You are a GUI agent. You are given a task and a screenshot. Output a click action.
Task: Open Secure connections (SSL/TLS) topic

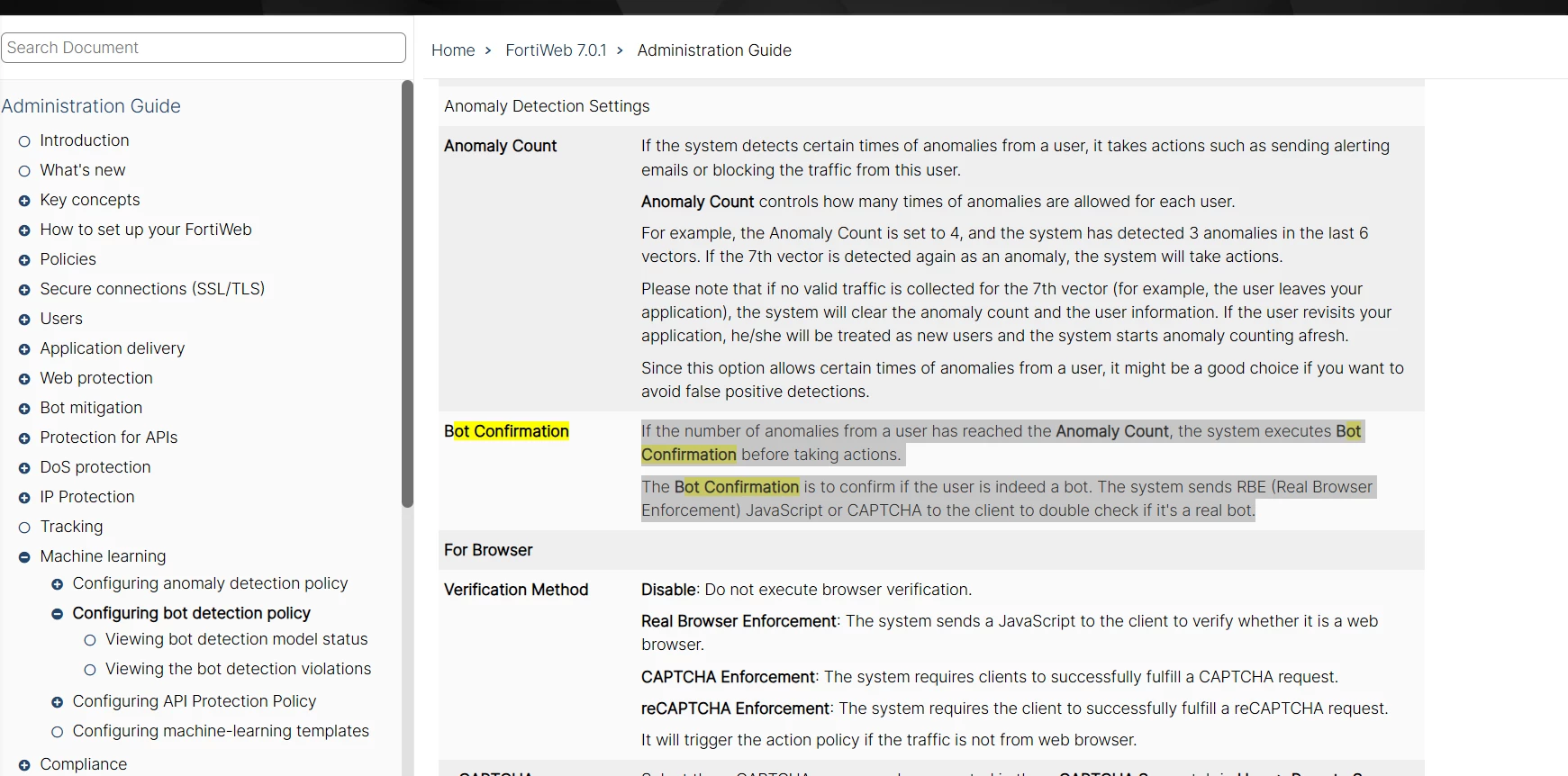click(x=152, y=289)
